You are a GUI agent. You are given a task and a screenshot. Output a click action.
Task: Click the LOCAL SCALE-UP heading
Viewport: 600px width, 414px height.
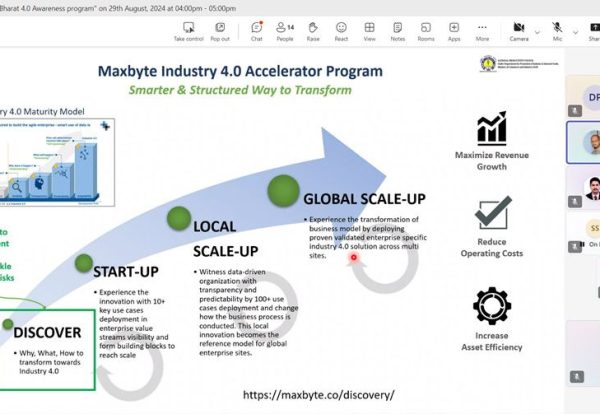tap(226, 239)
